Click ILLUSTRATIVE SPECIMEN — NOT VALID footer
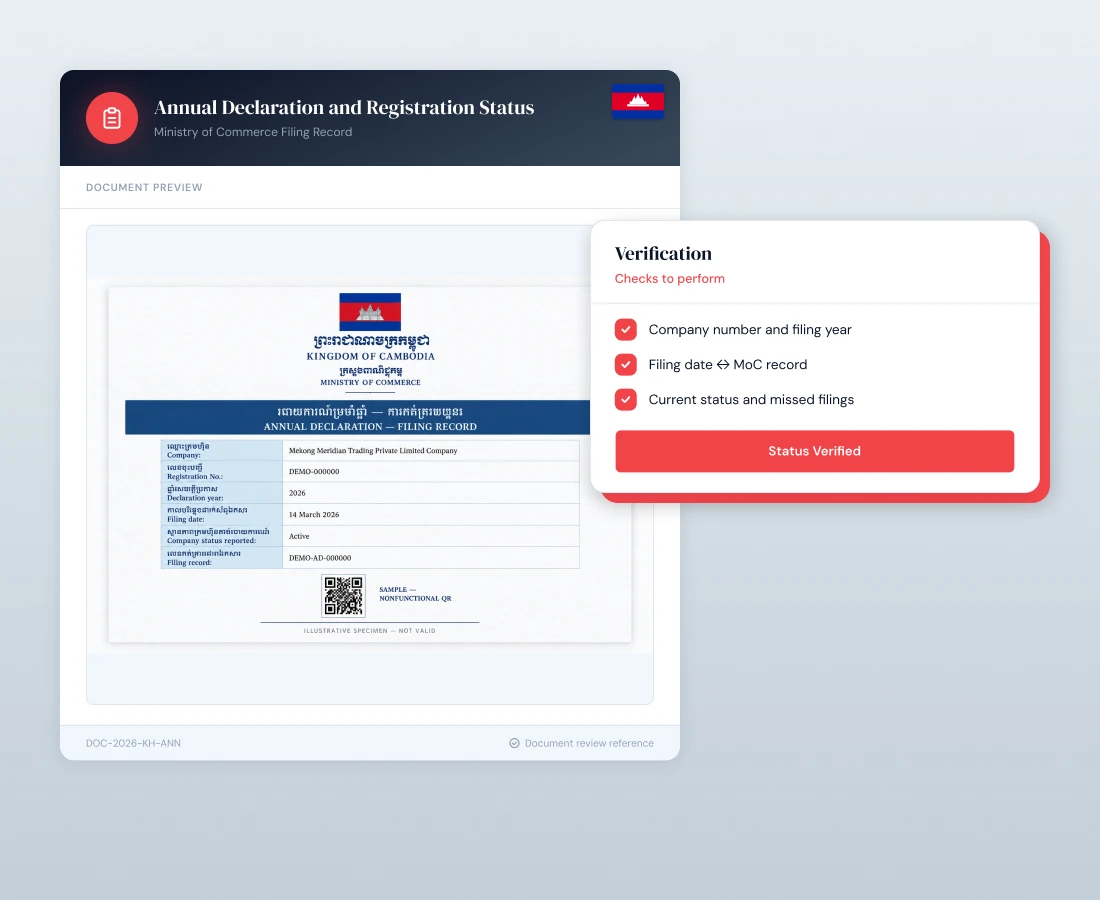This screenshot has height=900, width=1100. tap(369, 631)
